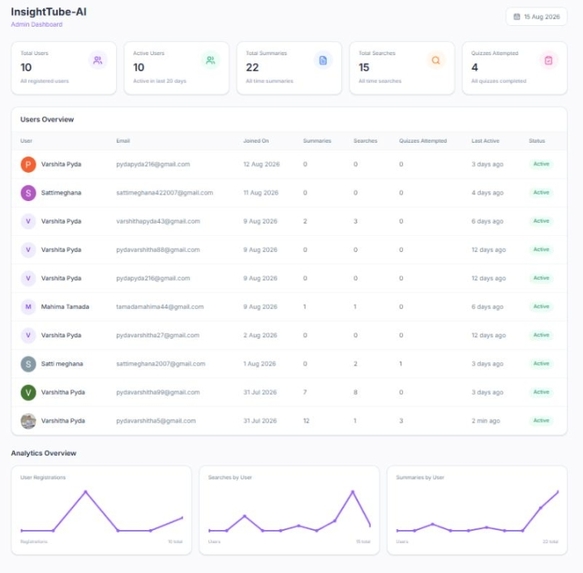Click the Total Users people icon
Image resolution: width=583 pixels, height=573 pixels.
98,60
